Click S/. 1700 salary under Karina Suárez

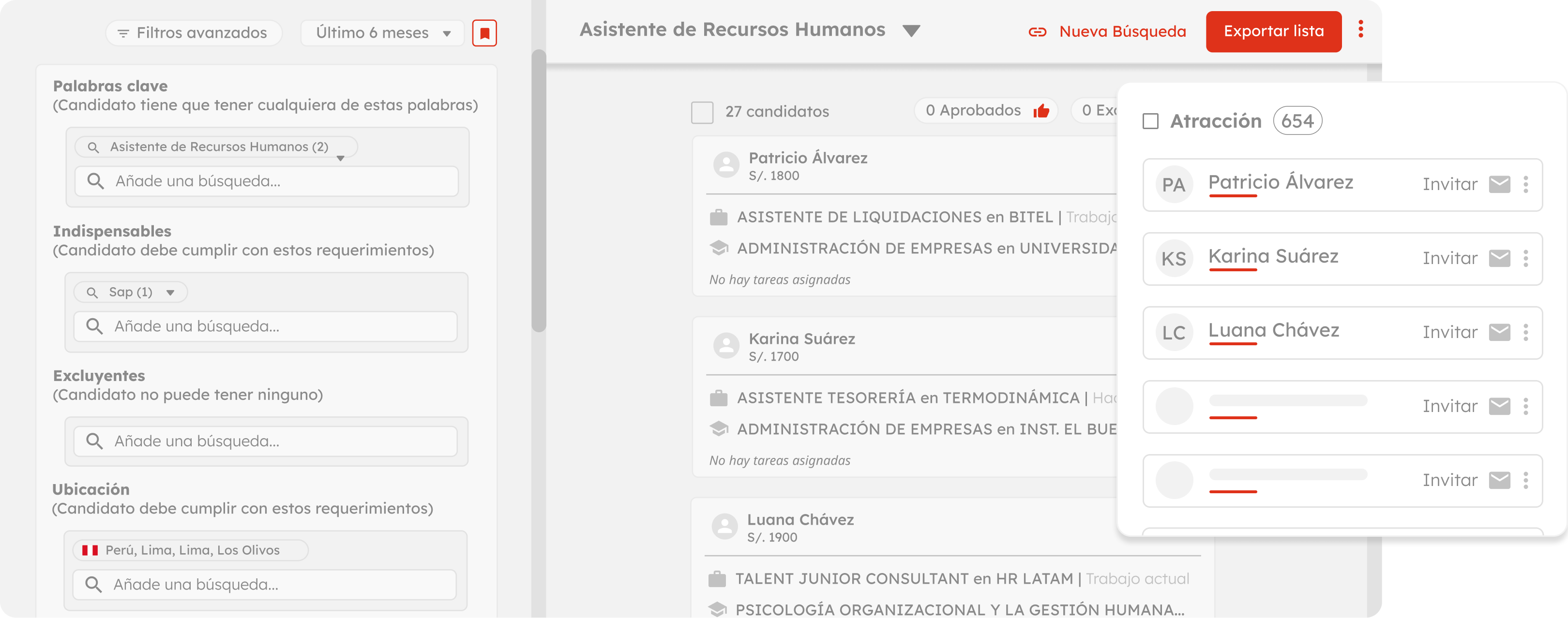[x=774, y=357]
